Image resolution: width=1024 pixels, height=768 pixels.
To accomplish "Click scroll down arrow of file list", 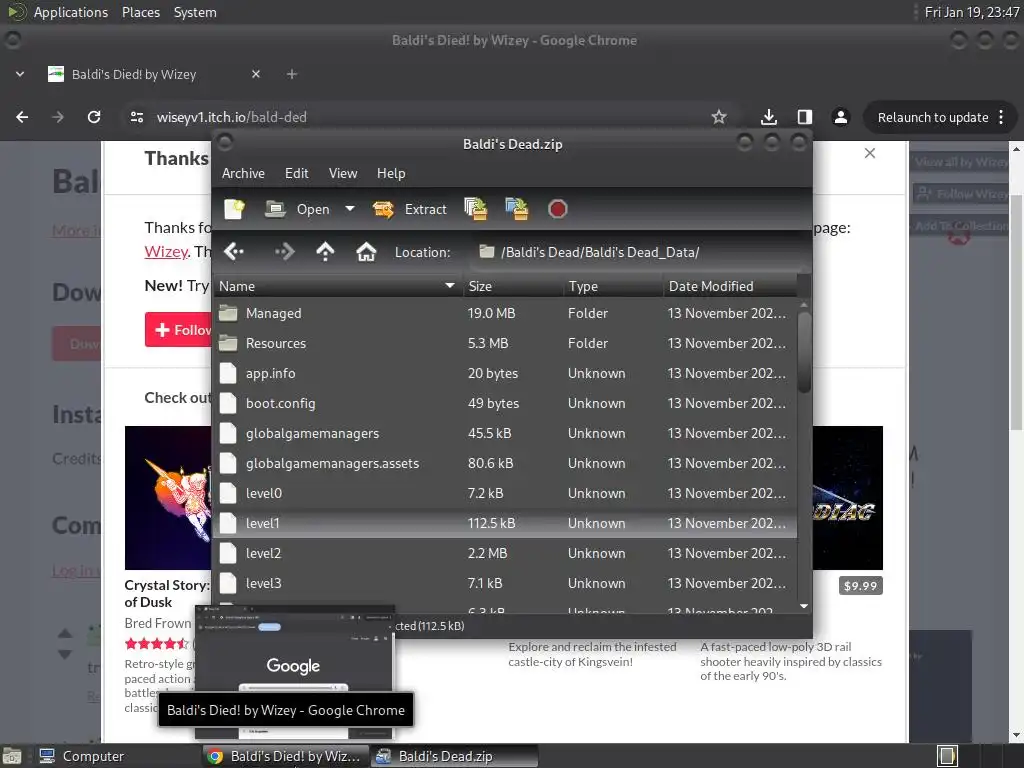I will 804,607.
